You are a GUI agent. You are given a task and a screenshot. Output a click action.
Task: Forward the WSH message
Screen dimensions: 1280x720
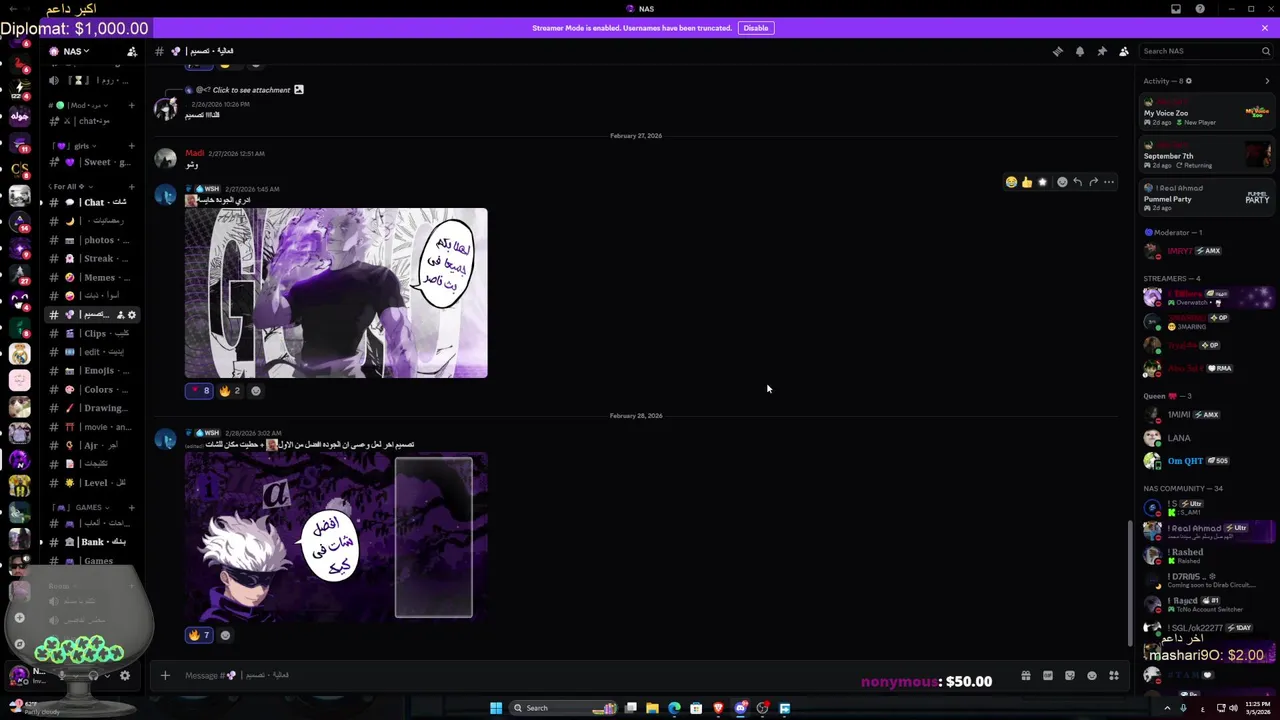tap(1093, 182)
